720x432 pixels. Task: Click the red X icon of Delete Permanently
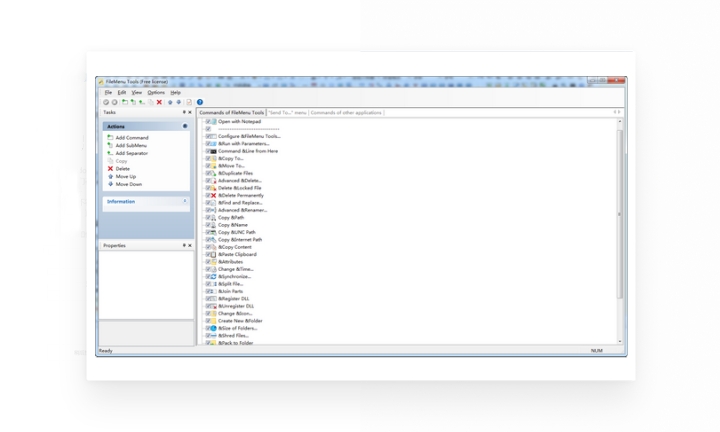pyautogui.click(x=214, y=196)
